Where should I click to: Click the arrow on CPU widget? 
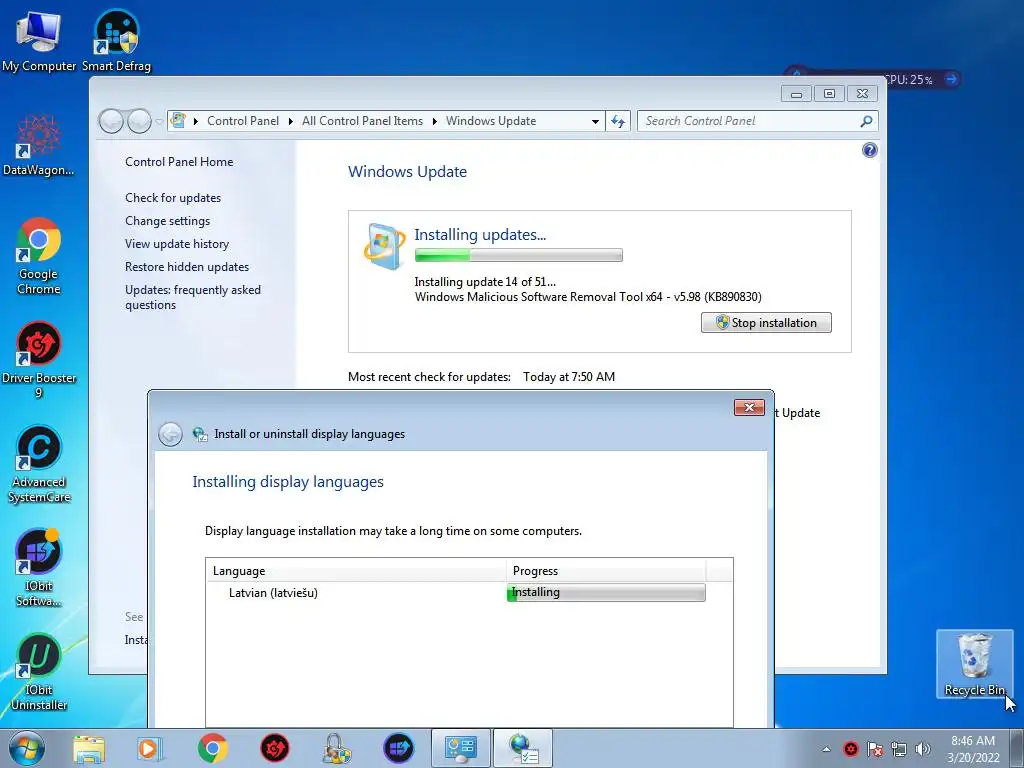tap(951, 79)
